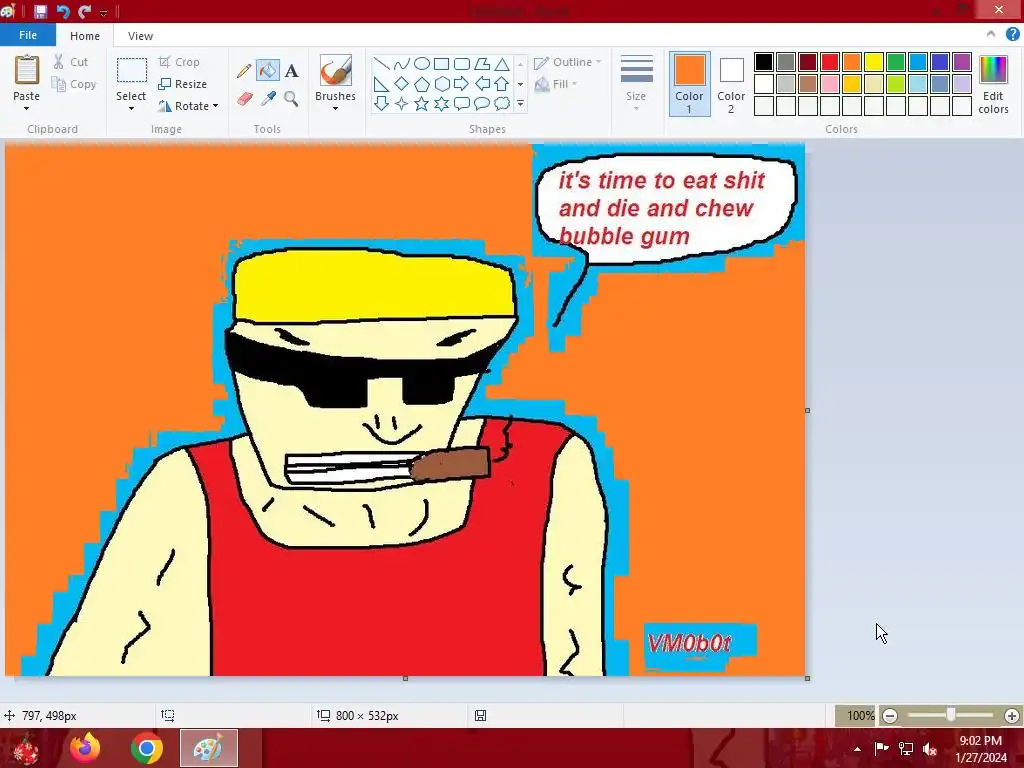Click the muted volume tray icon
The image size is (1024, 768).
[930, 749]
